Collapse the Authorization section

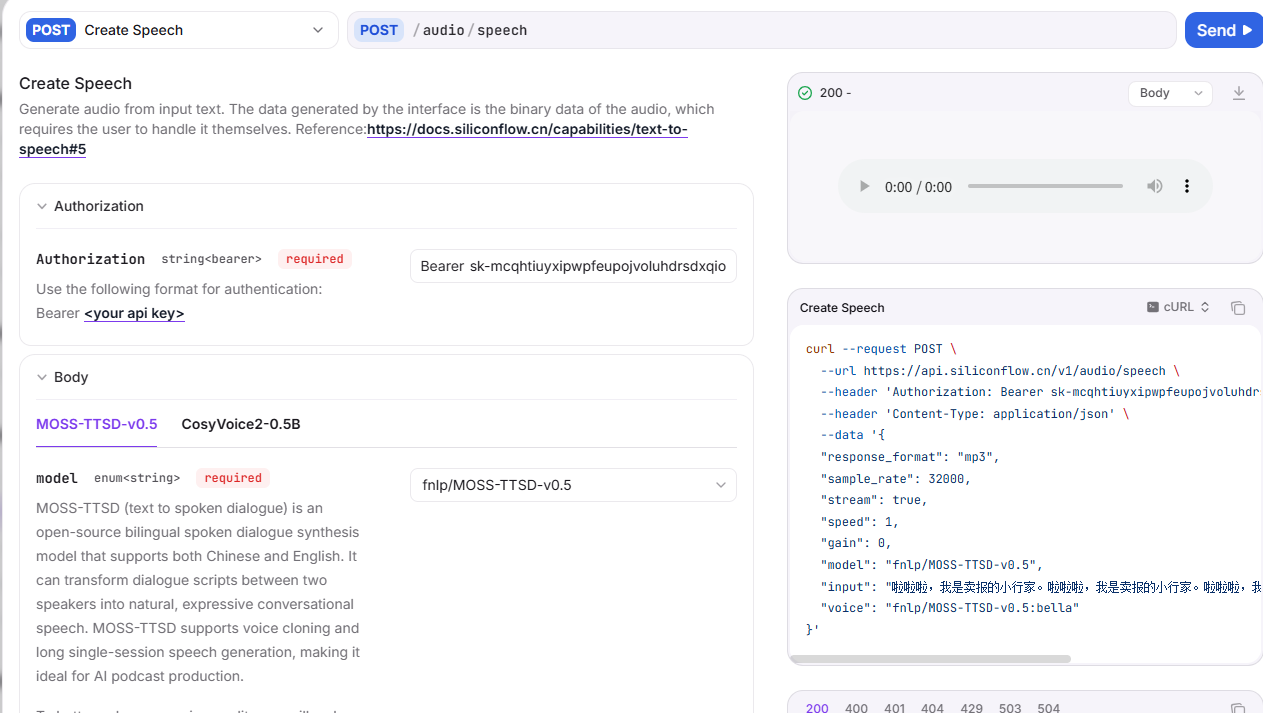42,206
